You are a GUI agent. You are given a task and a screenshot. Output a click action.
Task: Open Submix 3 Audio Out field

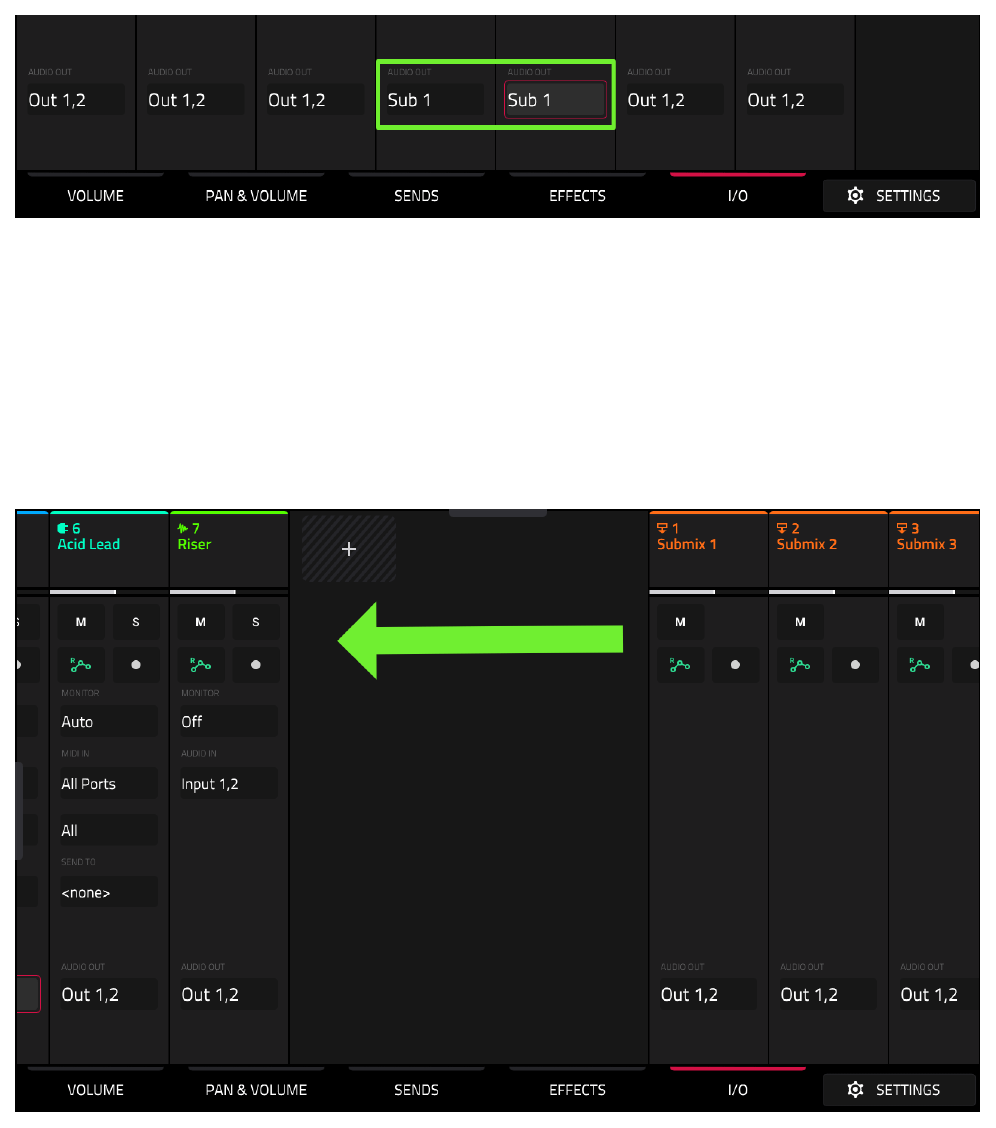[x=938, y=994]
